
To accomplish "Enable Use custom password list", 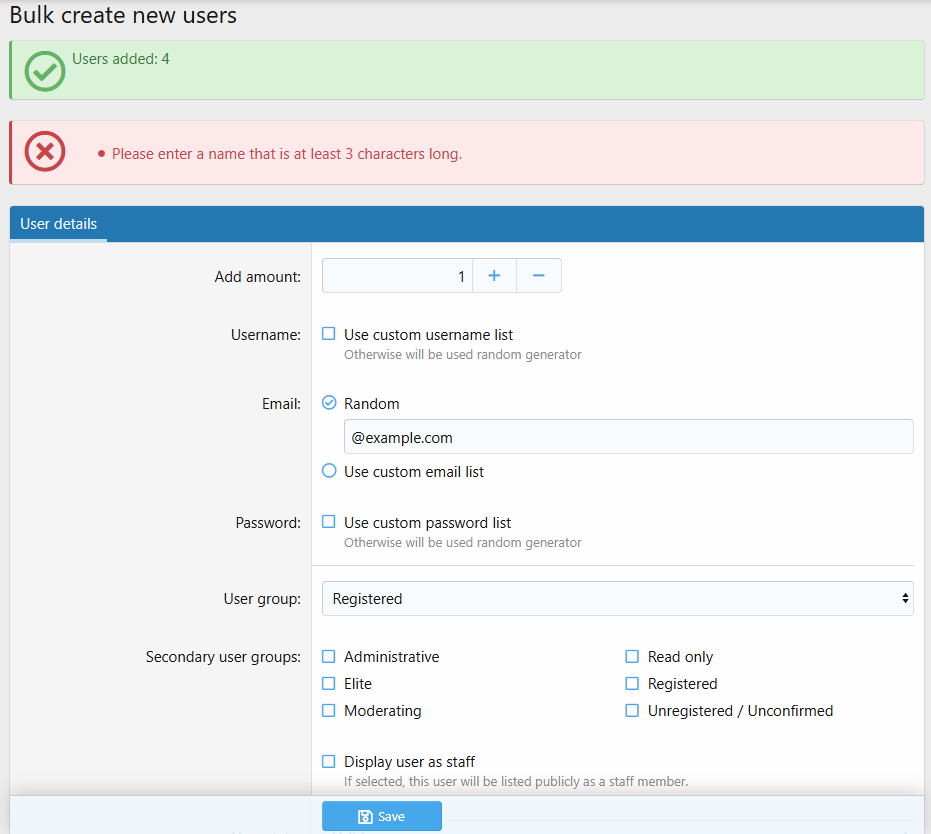I will (x=329, y=522).
